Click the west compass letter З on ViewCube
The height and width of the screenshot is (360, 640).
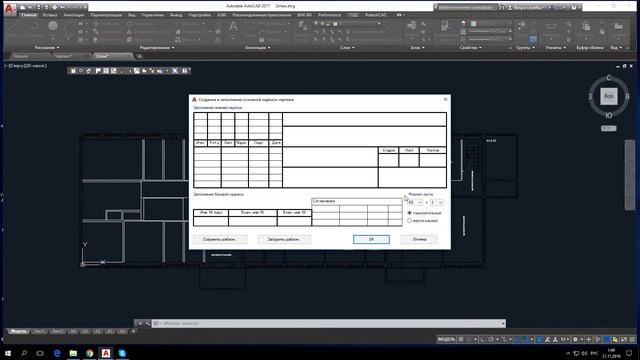(x=590, y=97)
